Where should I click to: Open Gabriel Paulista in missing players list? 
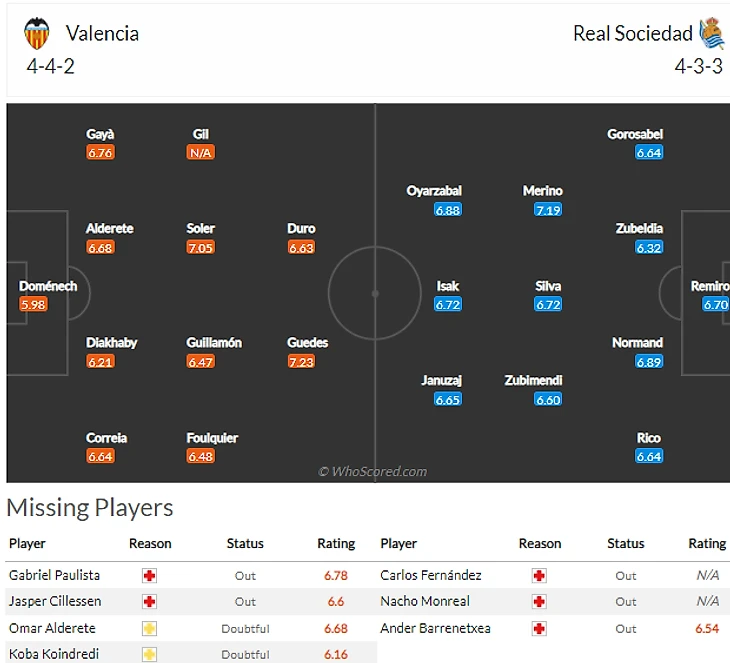click(54, 576)
